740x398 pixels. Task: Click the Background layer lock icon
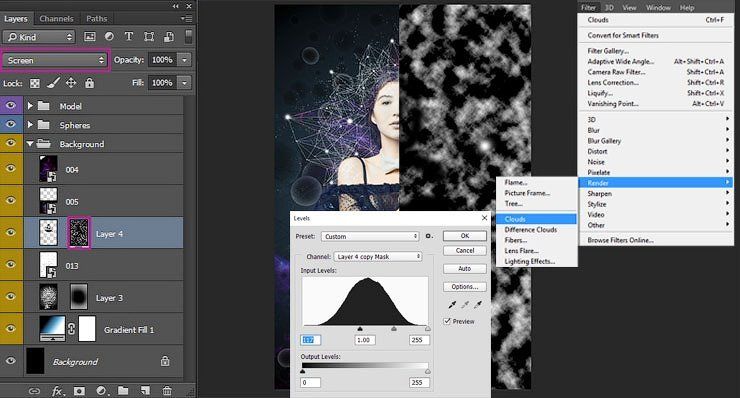click(165, 361)
